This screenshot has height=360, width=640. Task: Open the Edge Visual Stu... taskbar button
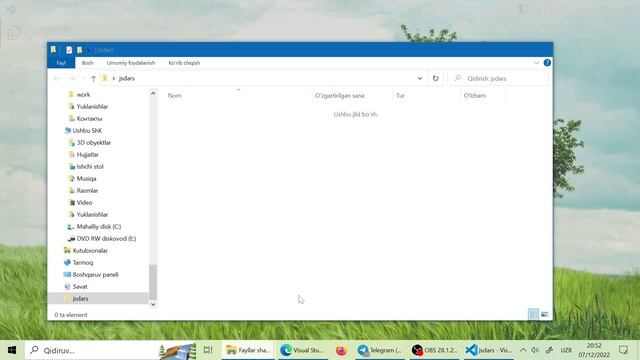[x=302, y=350]
